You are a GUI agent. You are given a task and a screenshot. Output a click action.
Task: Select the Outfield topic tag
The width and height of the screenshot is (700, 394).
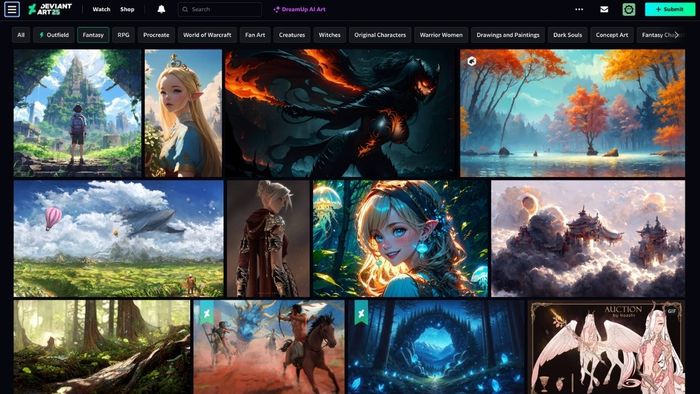coord(54,35)
